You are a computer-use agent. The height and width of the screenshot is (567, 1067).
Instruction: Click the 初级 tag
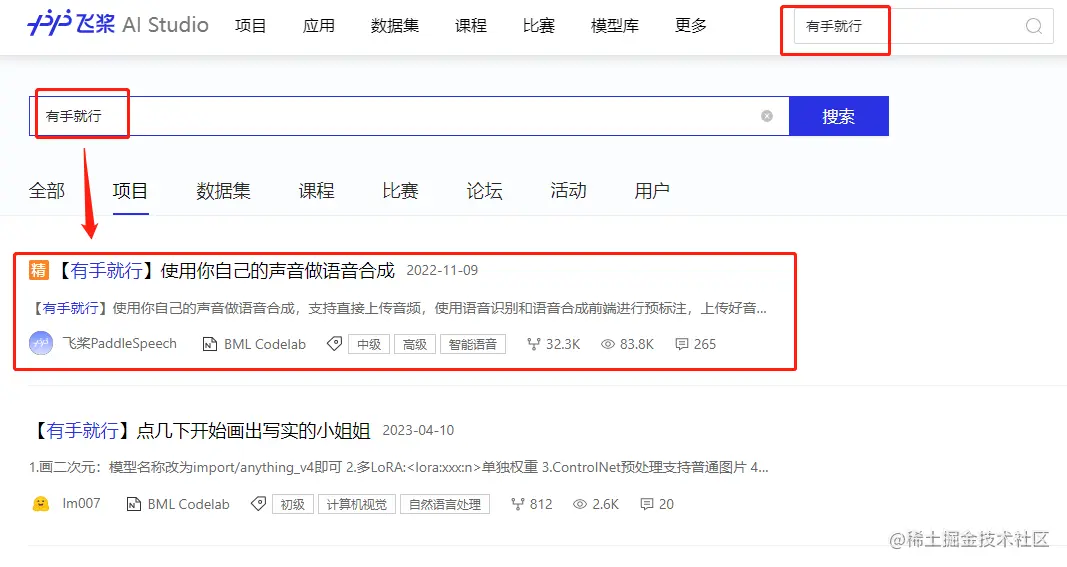pyautogui.click(x=293, y=504)
